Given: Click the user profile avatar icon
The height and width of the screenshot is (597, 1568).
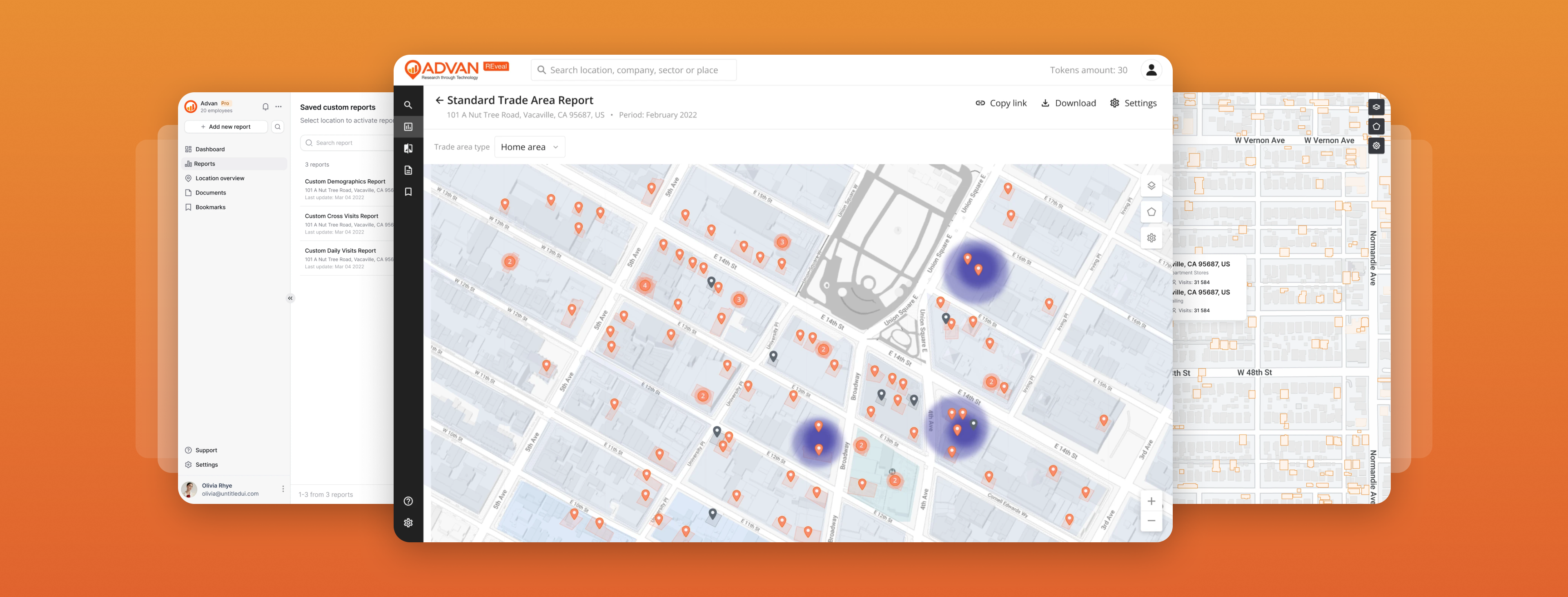Looking at the screenshot, I should point(1151,70).
